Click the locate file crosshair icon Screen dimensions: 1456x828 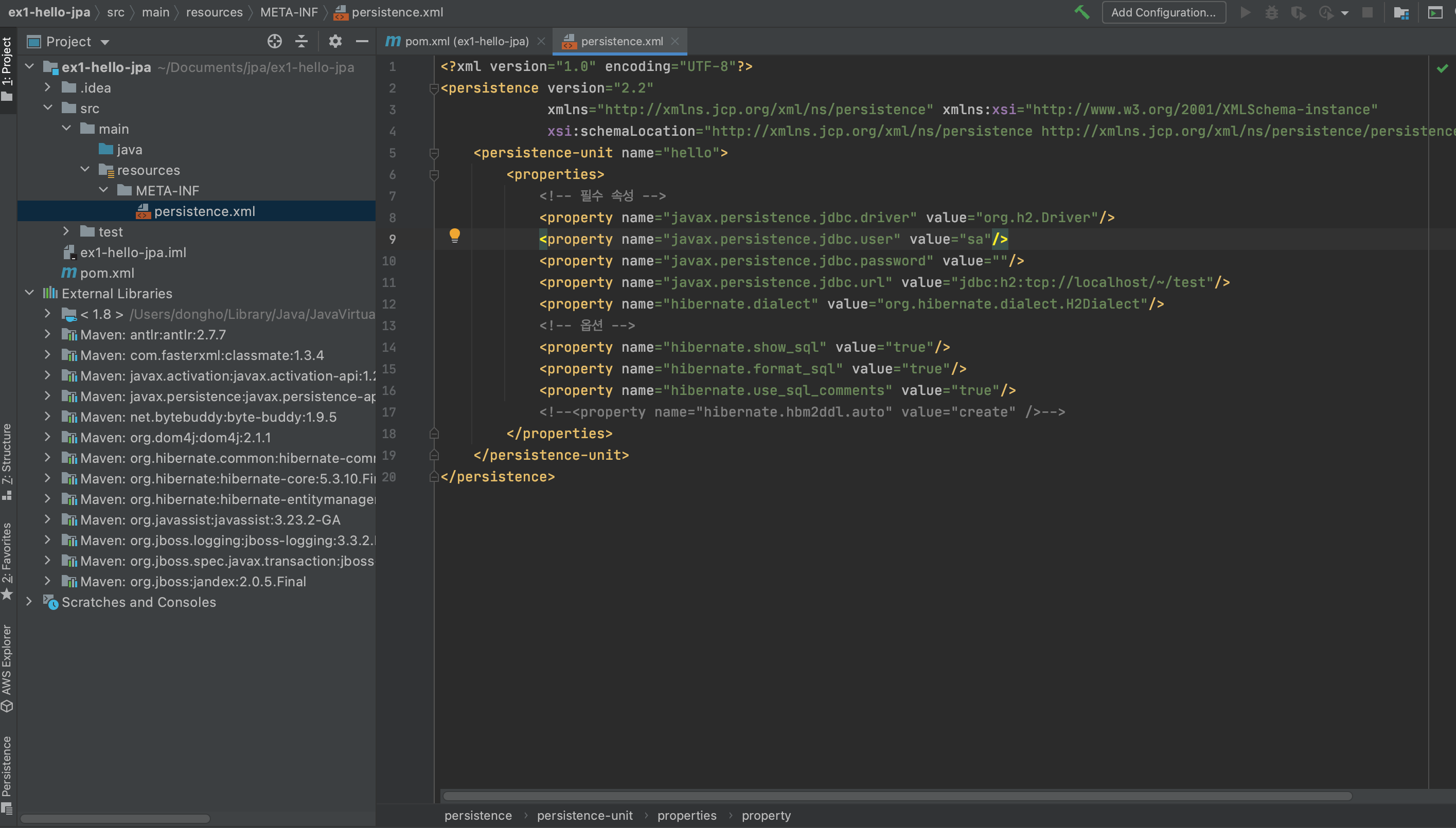pos(275,41)
